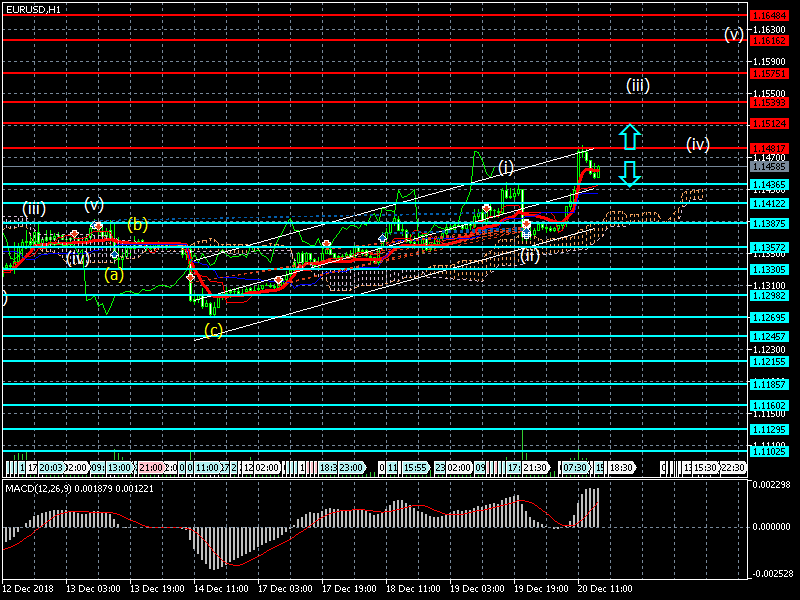Select the white (iv) label on the right
Viewport: 800px width, 600px height.
(697, 144)
